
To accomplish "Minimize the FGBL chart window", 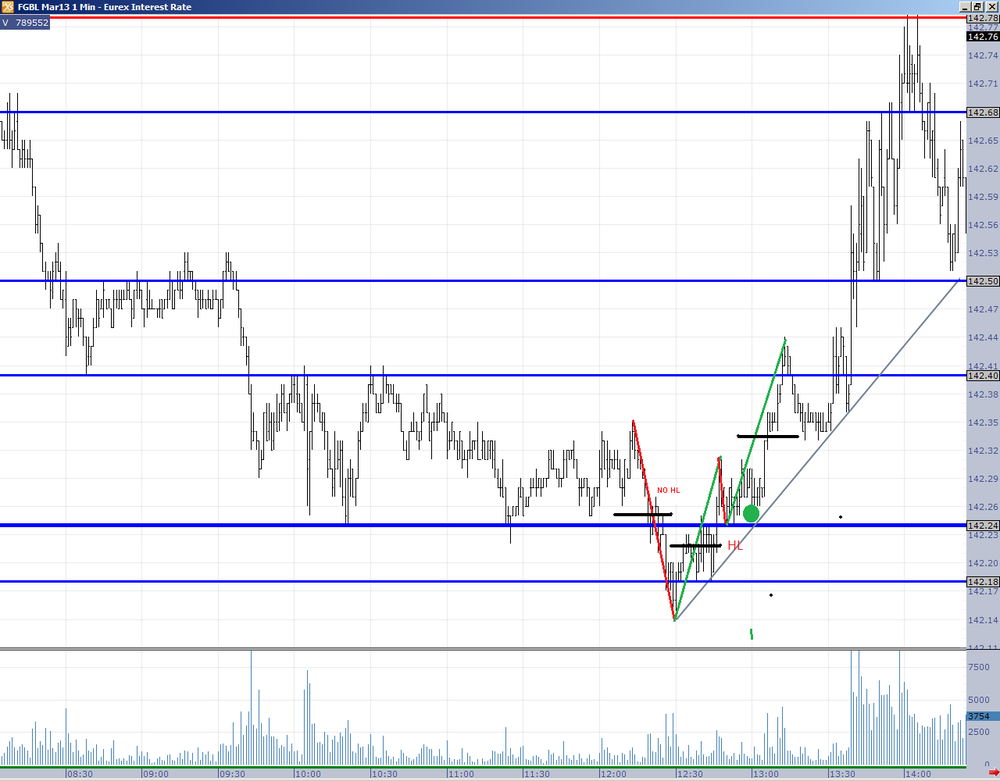I will click(x=965, y=7).
